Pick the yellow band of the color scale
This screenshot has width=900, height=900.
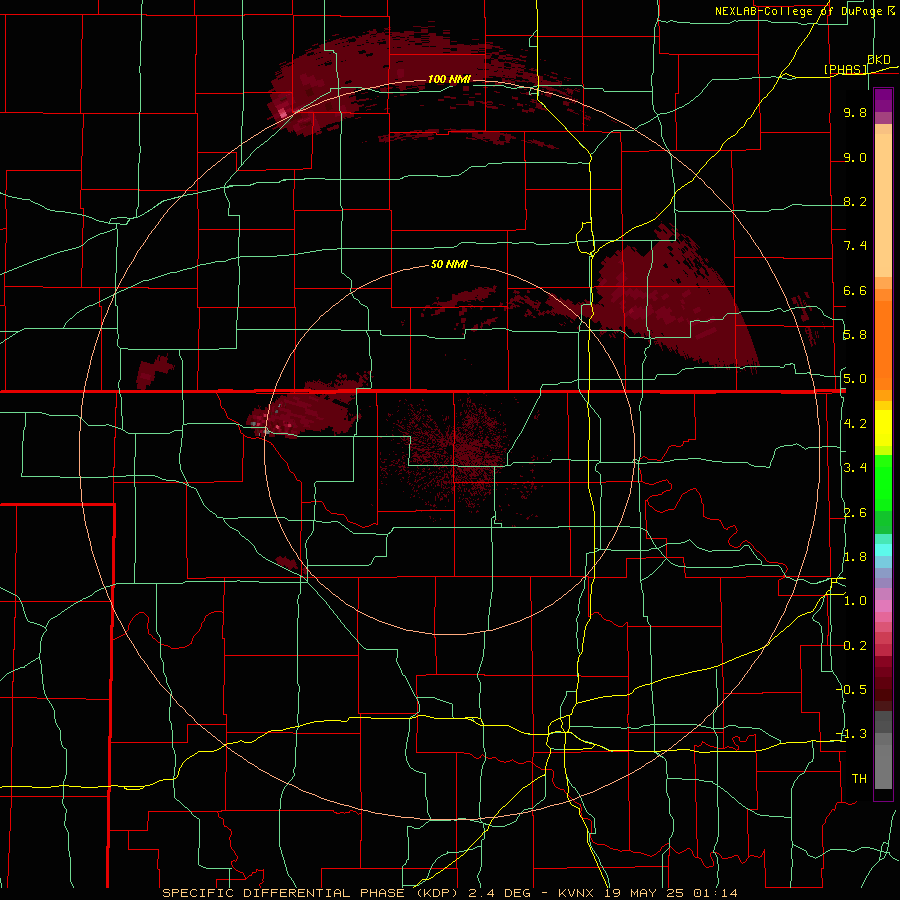click(883, 428)
